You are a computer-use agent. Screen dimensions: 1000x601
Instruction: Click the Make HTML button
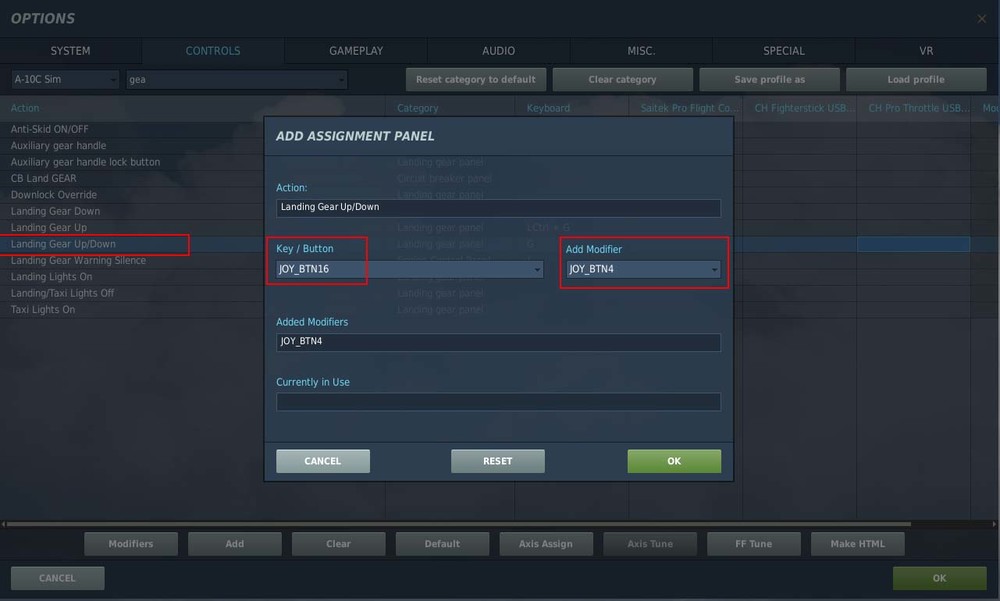click(x=858, y=544)
